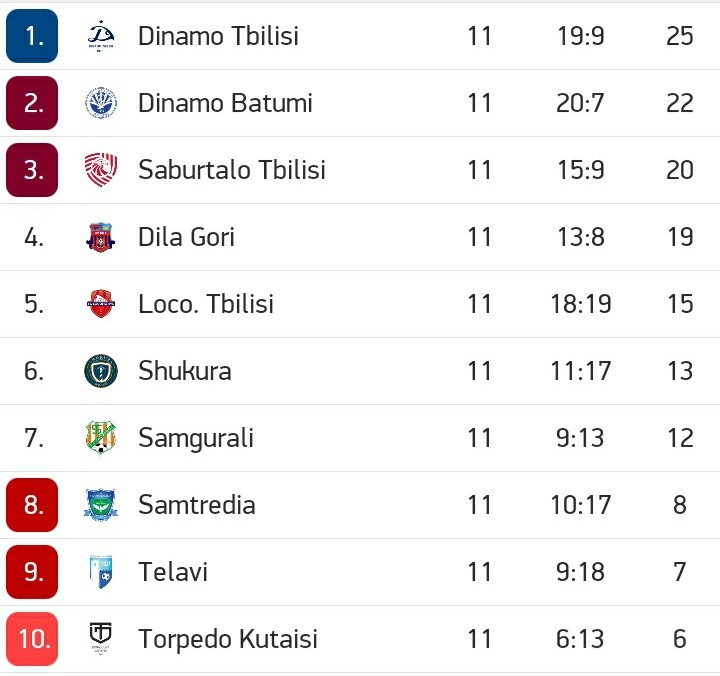720x676 pixels.
Task: Click the light red rank 10 badge
Action: pyautogui.click(x=32, y=639)
